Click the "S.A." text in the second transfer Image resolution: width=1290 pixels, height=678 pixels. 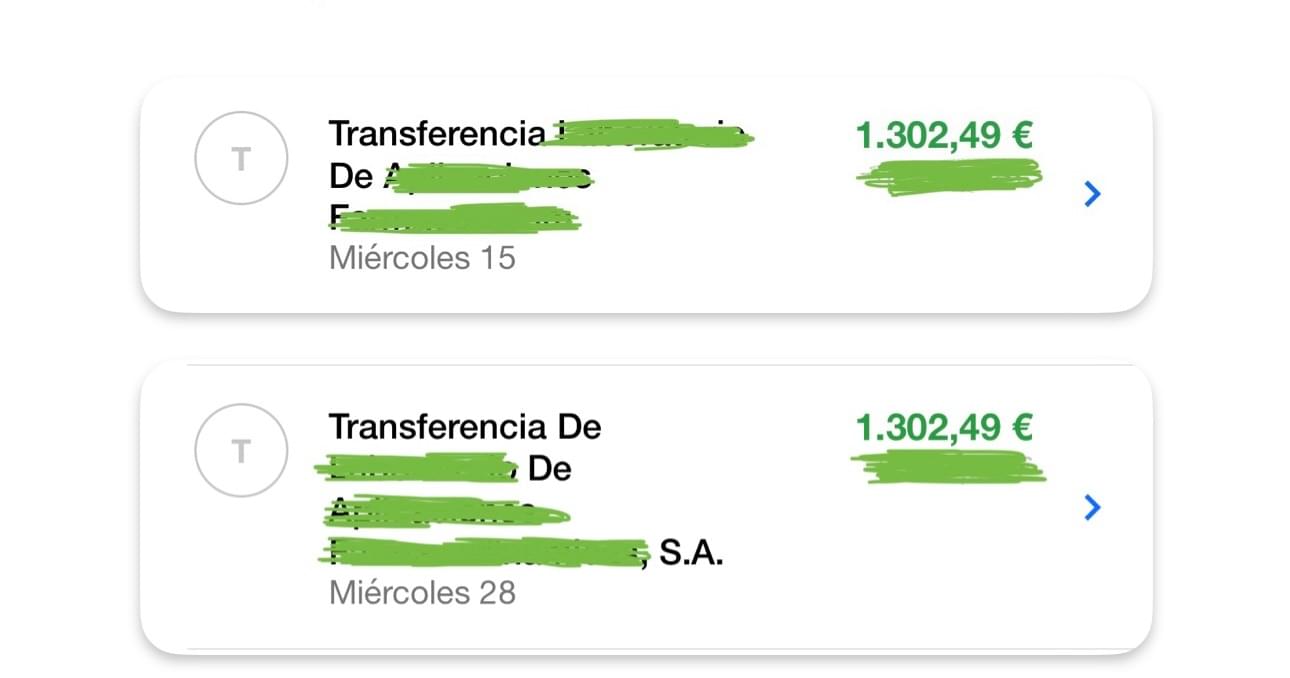pyautogui.click(x=691, y=552)
